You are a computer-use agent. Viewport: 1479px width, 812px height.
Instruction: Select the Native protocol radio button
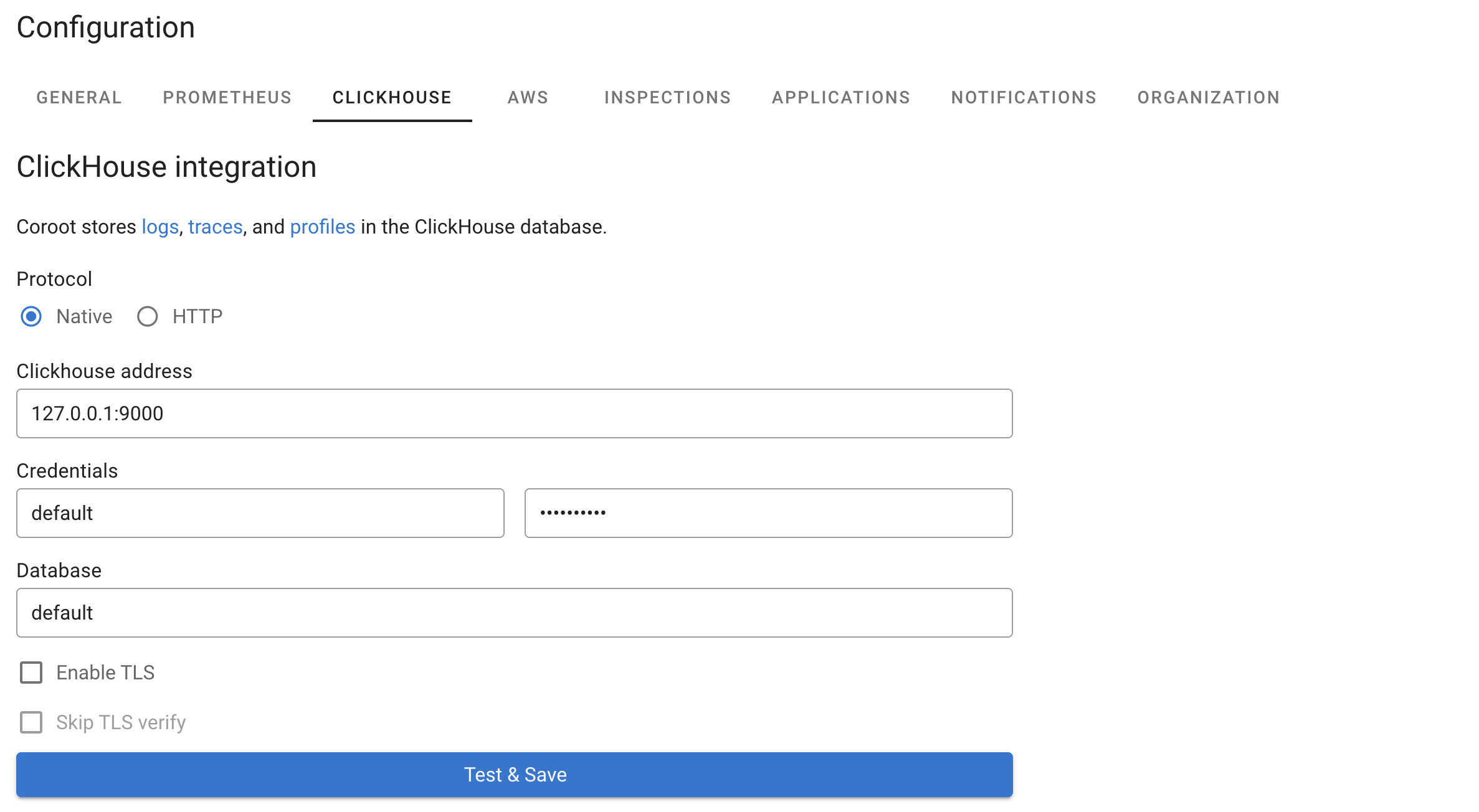click(32, 316)
